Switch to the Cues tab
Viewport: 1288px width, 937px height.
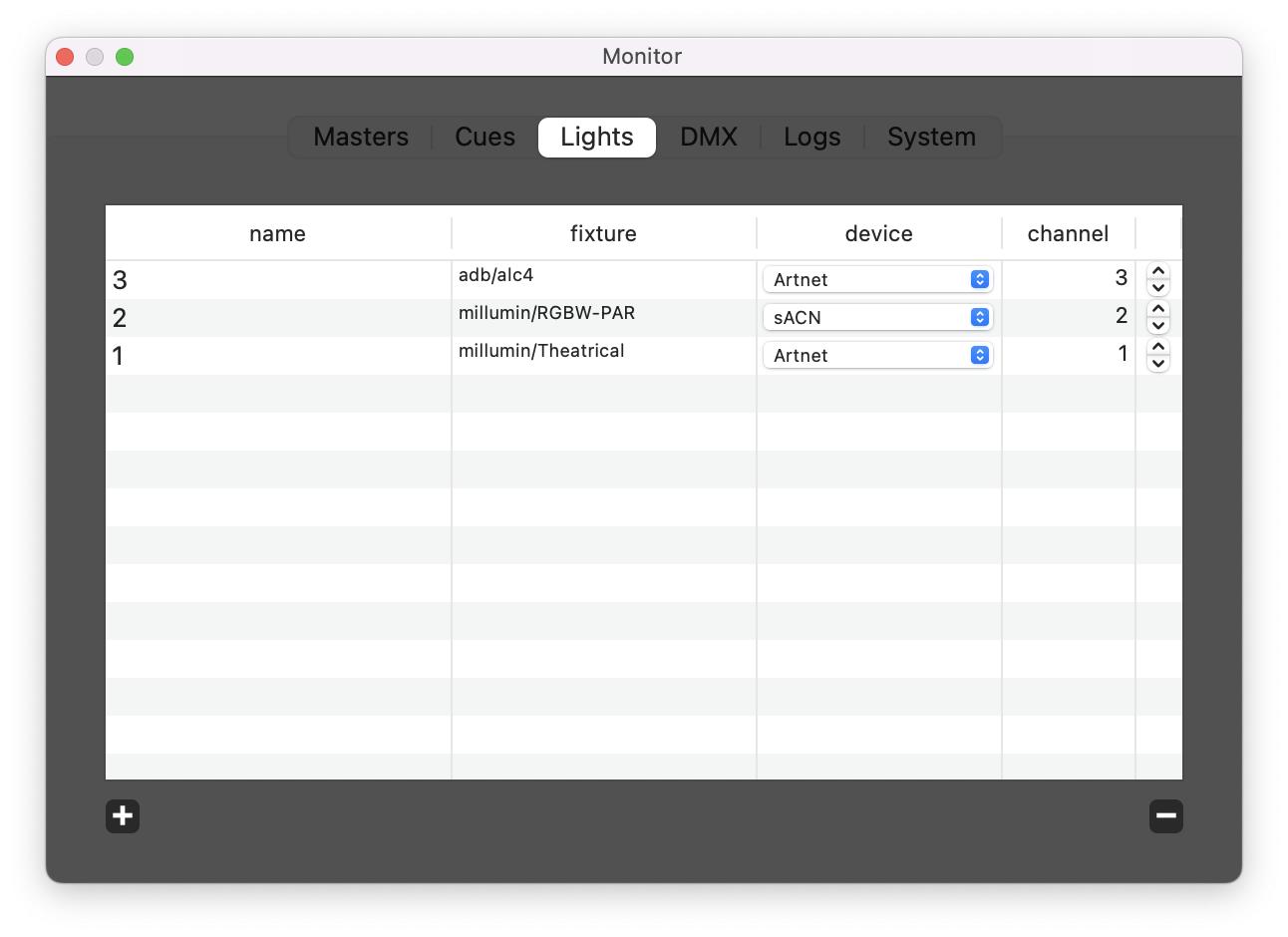484,138
